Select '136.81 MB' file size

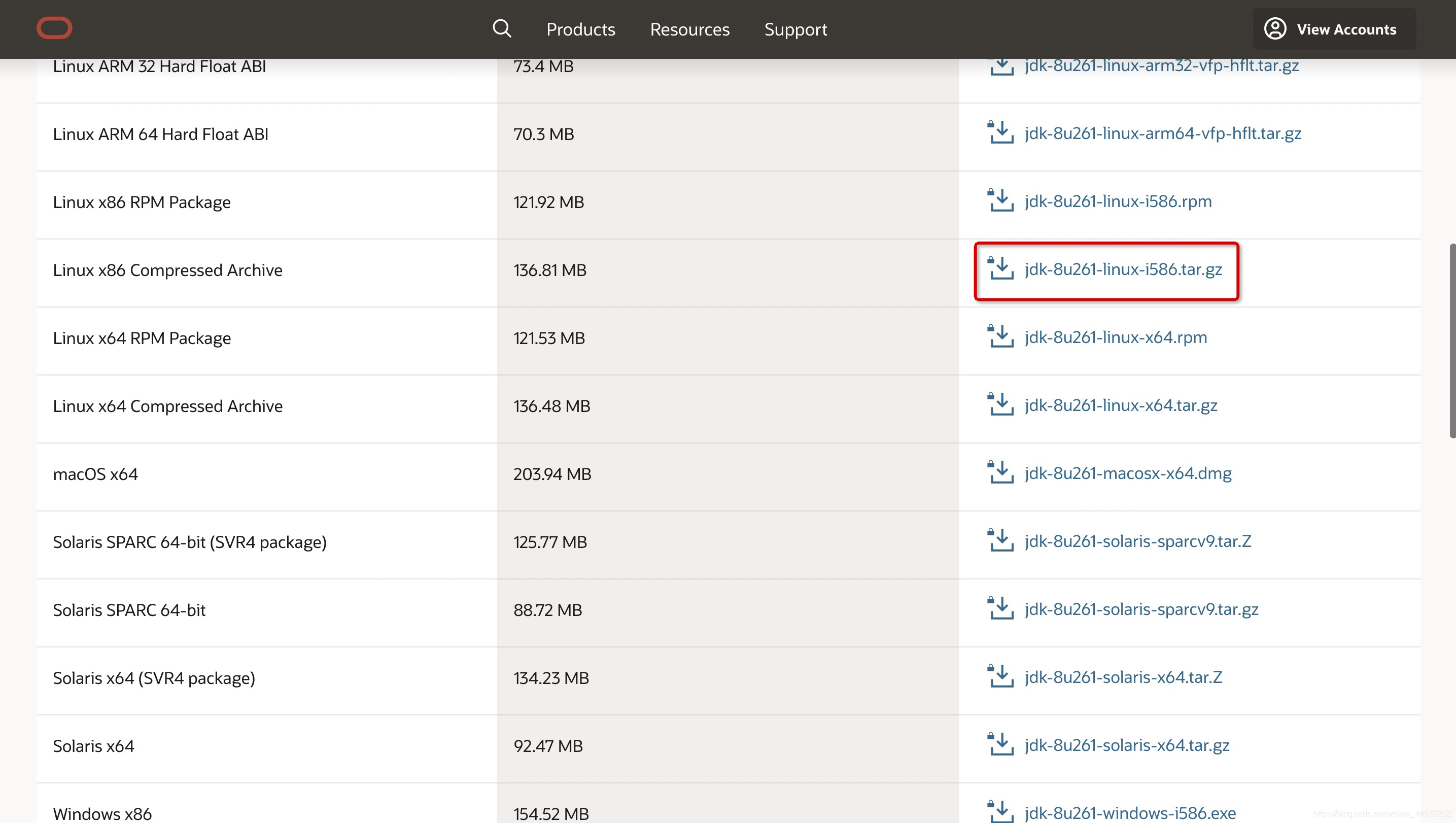click(x=550, y=270)
